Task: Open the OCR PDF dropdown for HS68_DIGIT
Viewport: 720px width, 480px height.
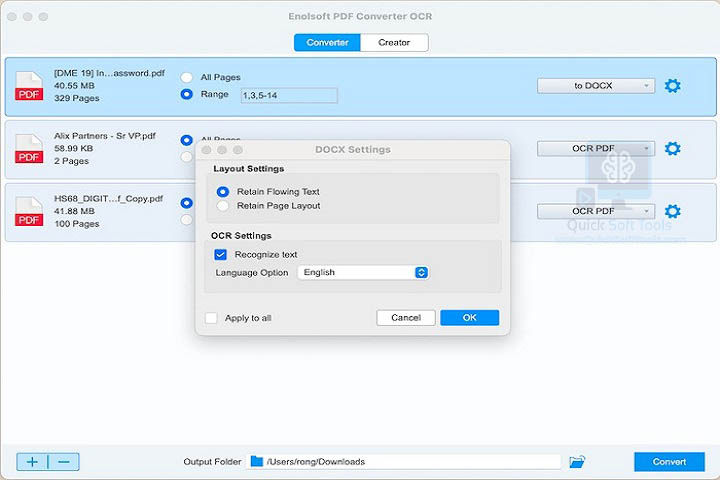Action: click(x=596, y=211)
